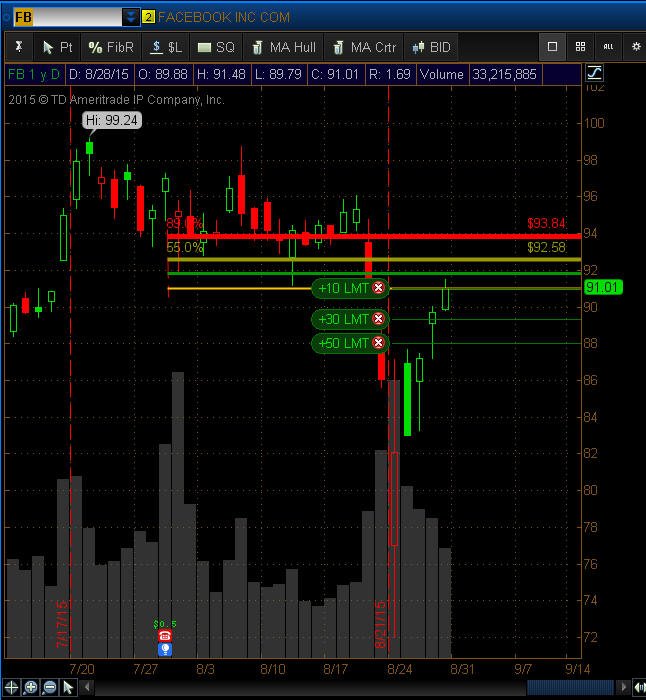Add the MA Crtr study
646x700 pixels.
point(364,47)
